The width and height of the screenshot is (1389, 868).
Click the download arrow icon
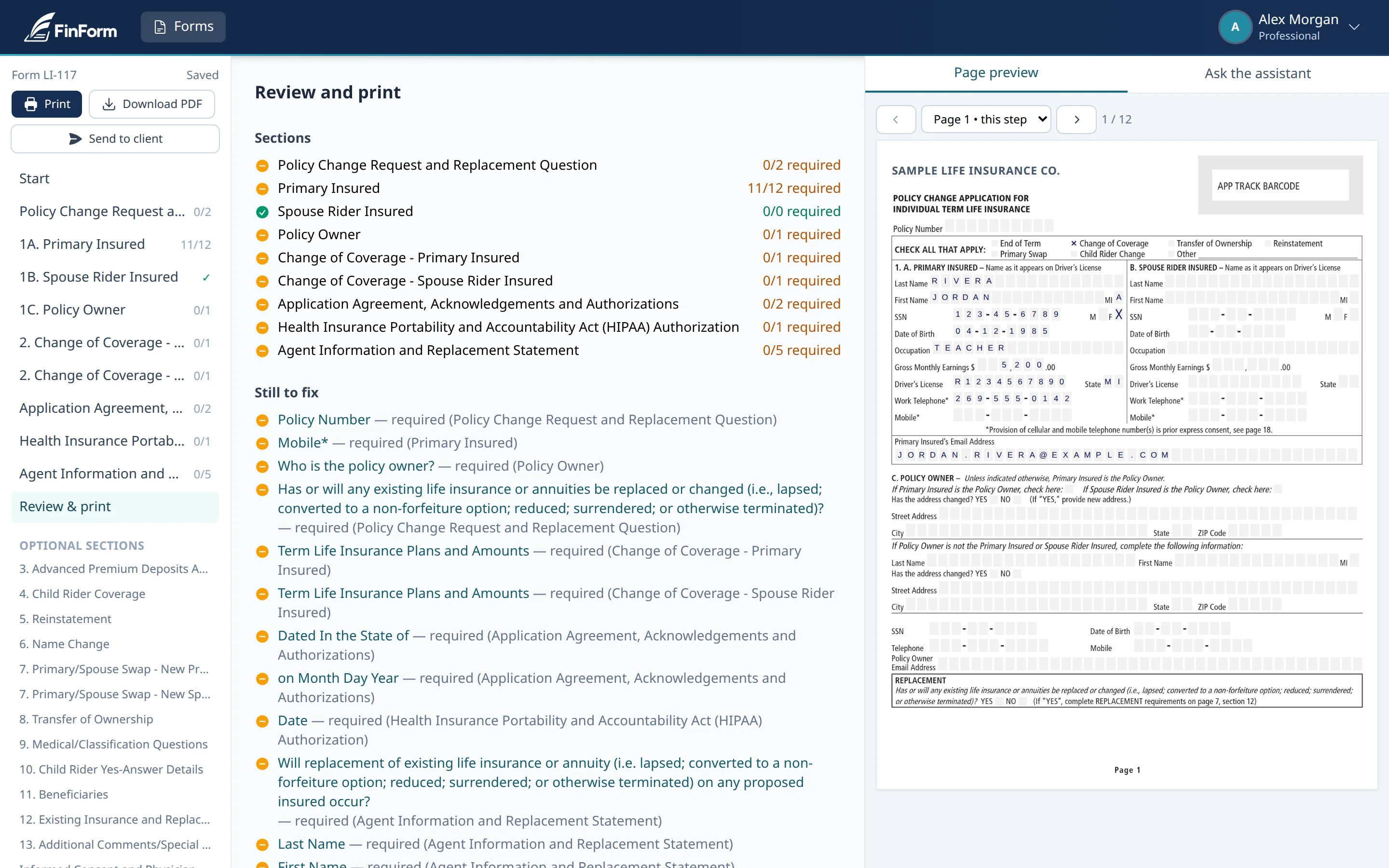coord(109,104)
